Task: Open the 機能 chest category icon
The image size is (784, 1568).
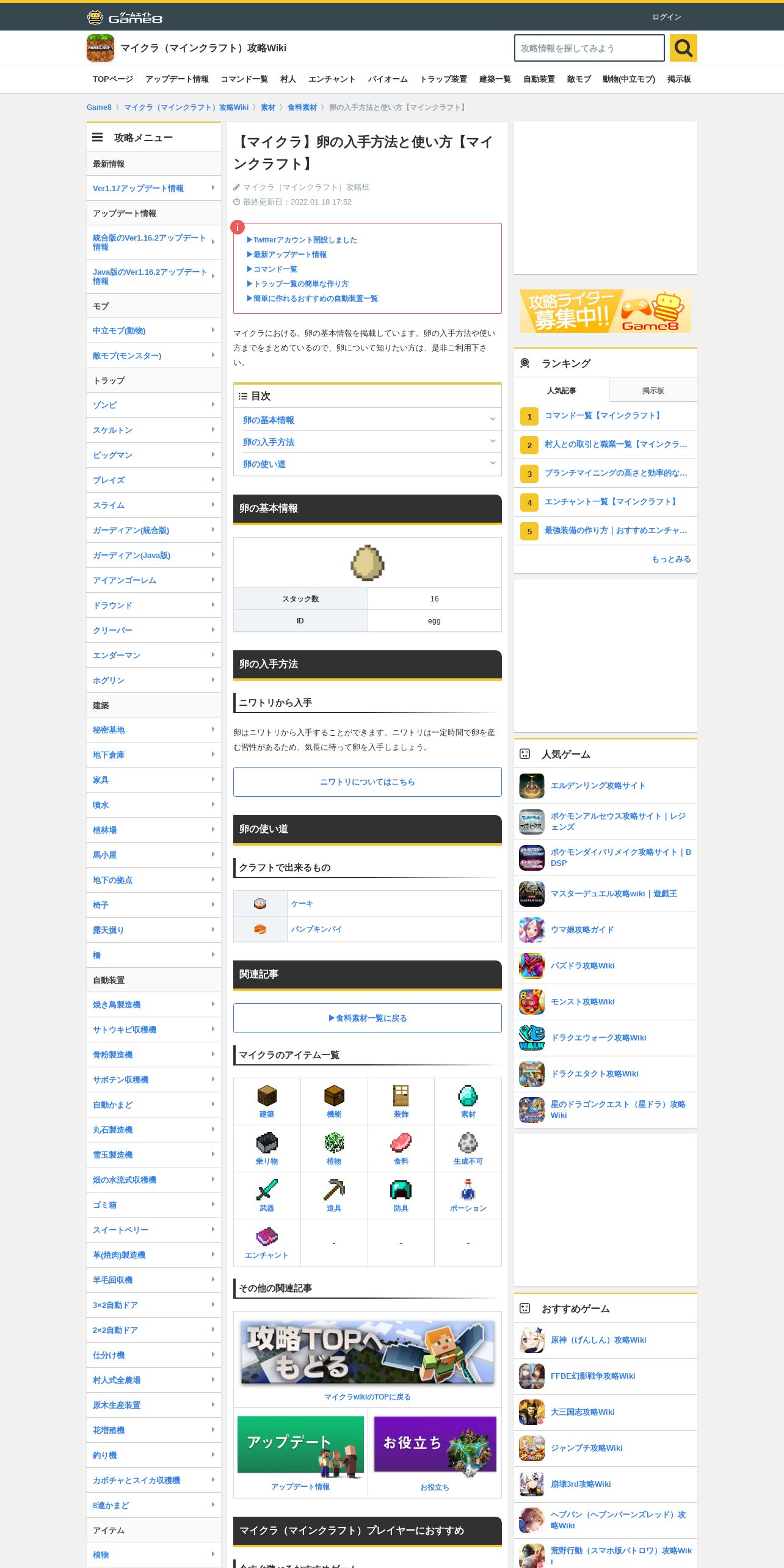Action: (x=334, y=1095)
